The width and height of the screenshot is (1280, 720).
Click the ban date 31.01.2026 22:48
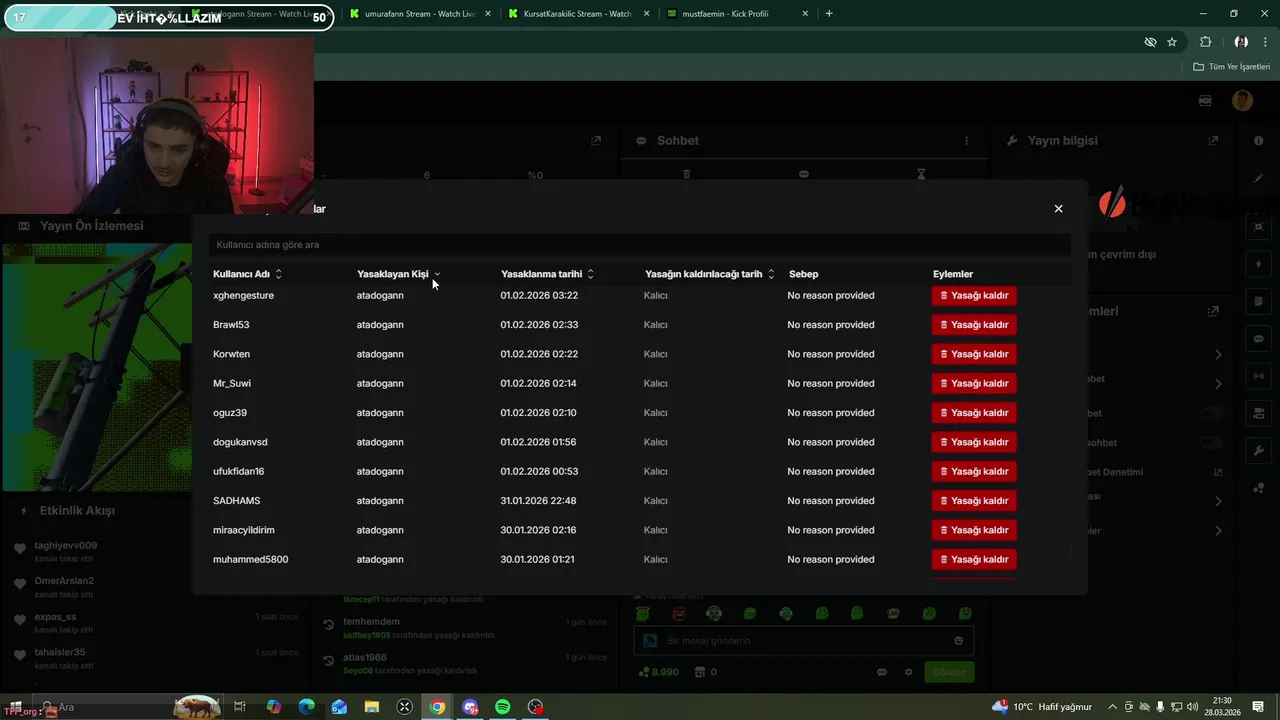(x=539, y=501)
